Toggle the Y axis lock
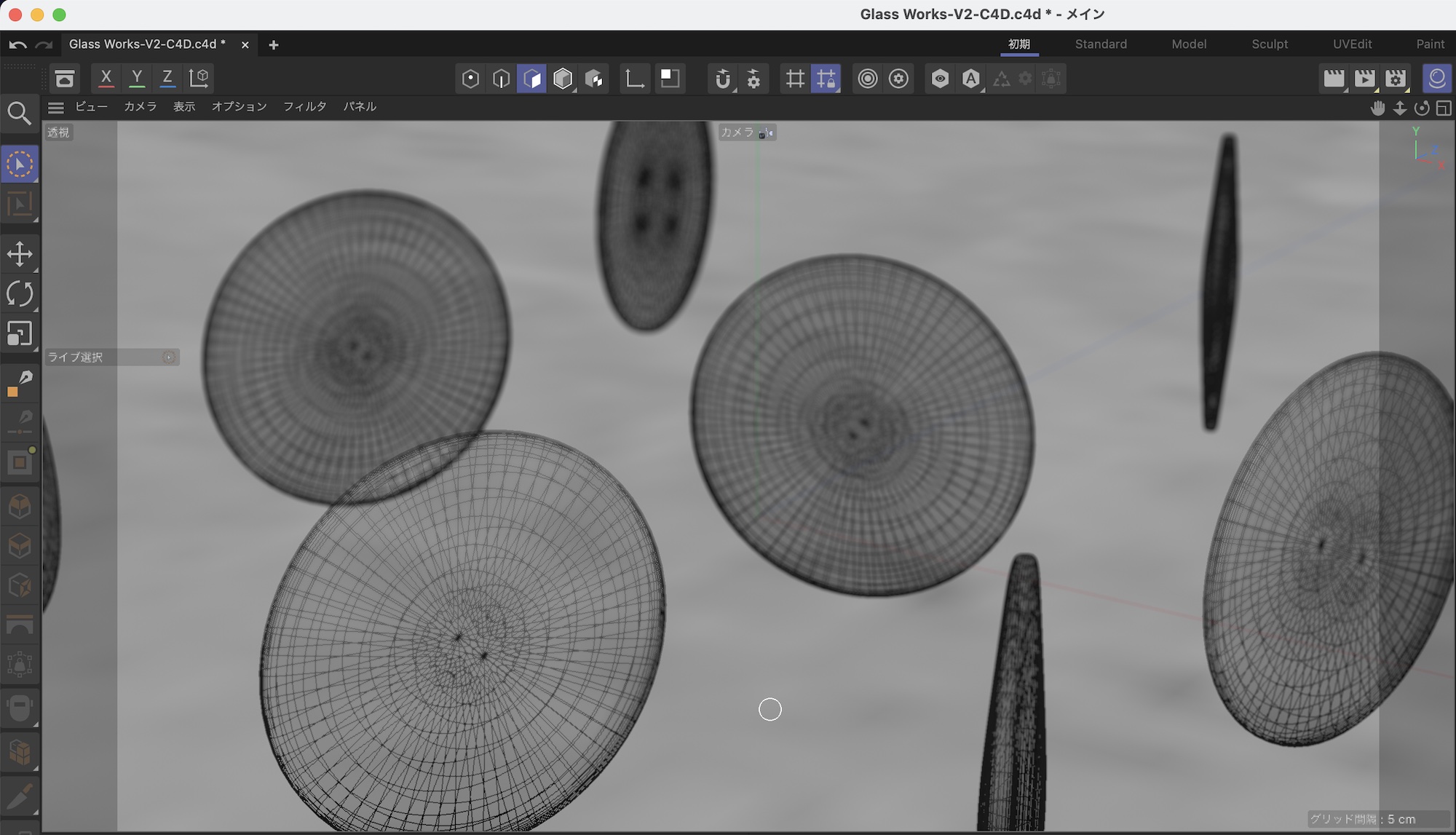Screen dimensions: 1456x835 (x=137, y=78)
